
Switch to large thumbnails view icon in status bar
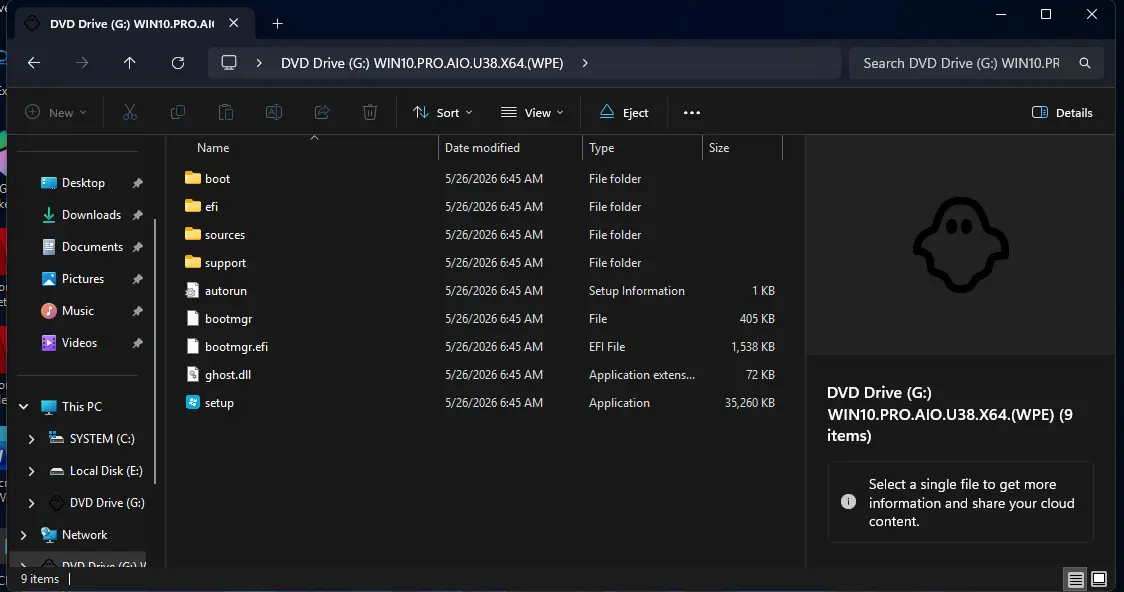[1099, 579]
